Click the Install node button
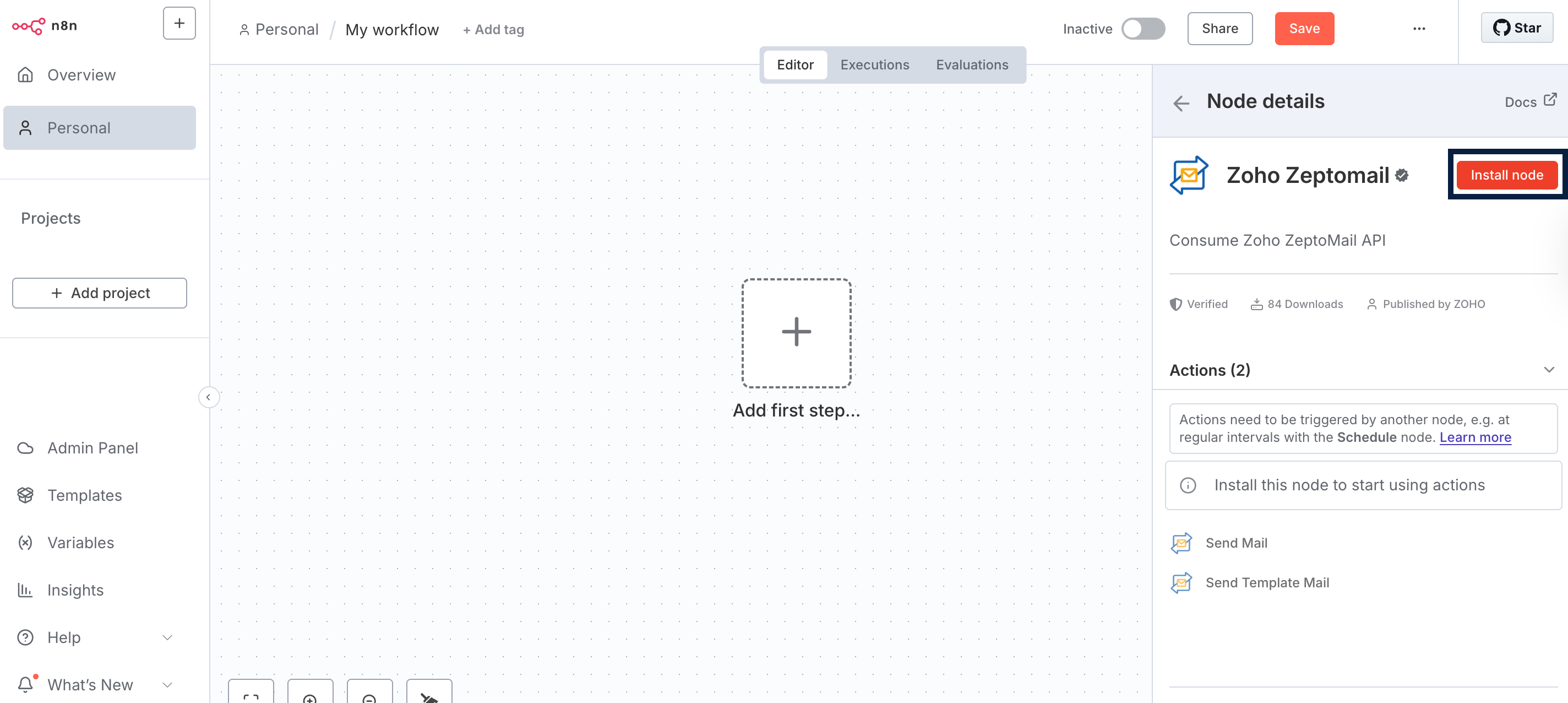Screen dimensions: 1568x703 coord(1506,175)
